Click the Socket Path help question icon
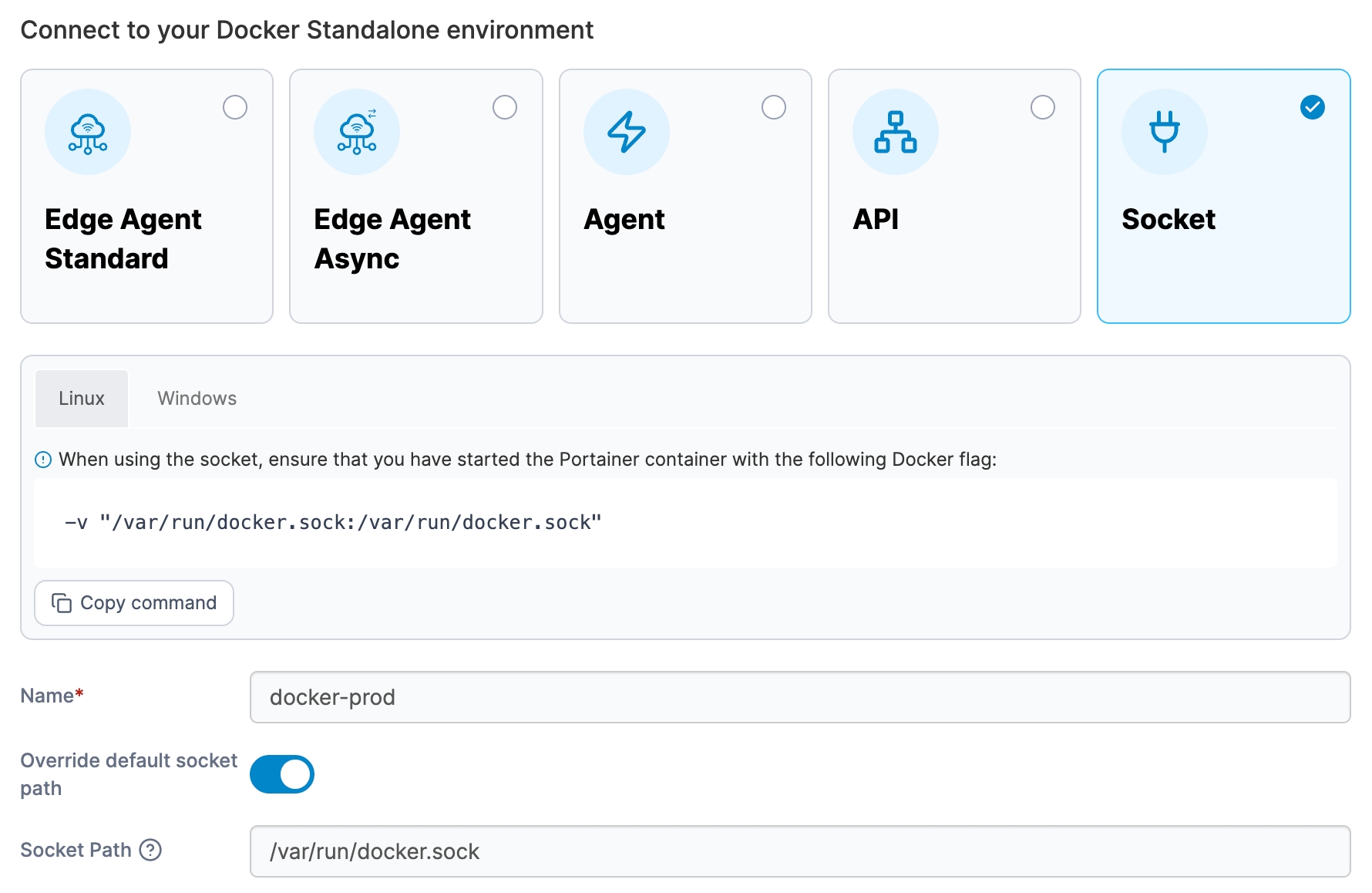This screenshot has height=893, width=1372. coord(150,850)
